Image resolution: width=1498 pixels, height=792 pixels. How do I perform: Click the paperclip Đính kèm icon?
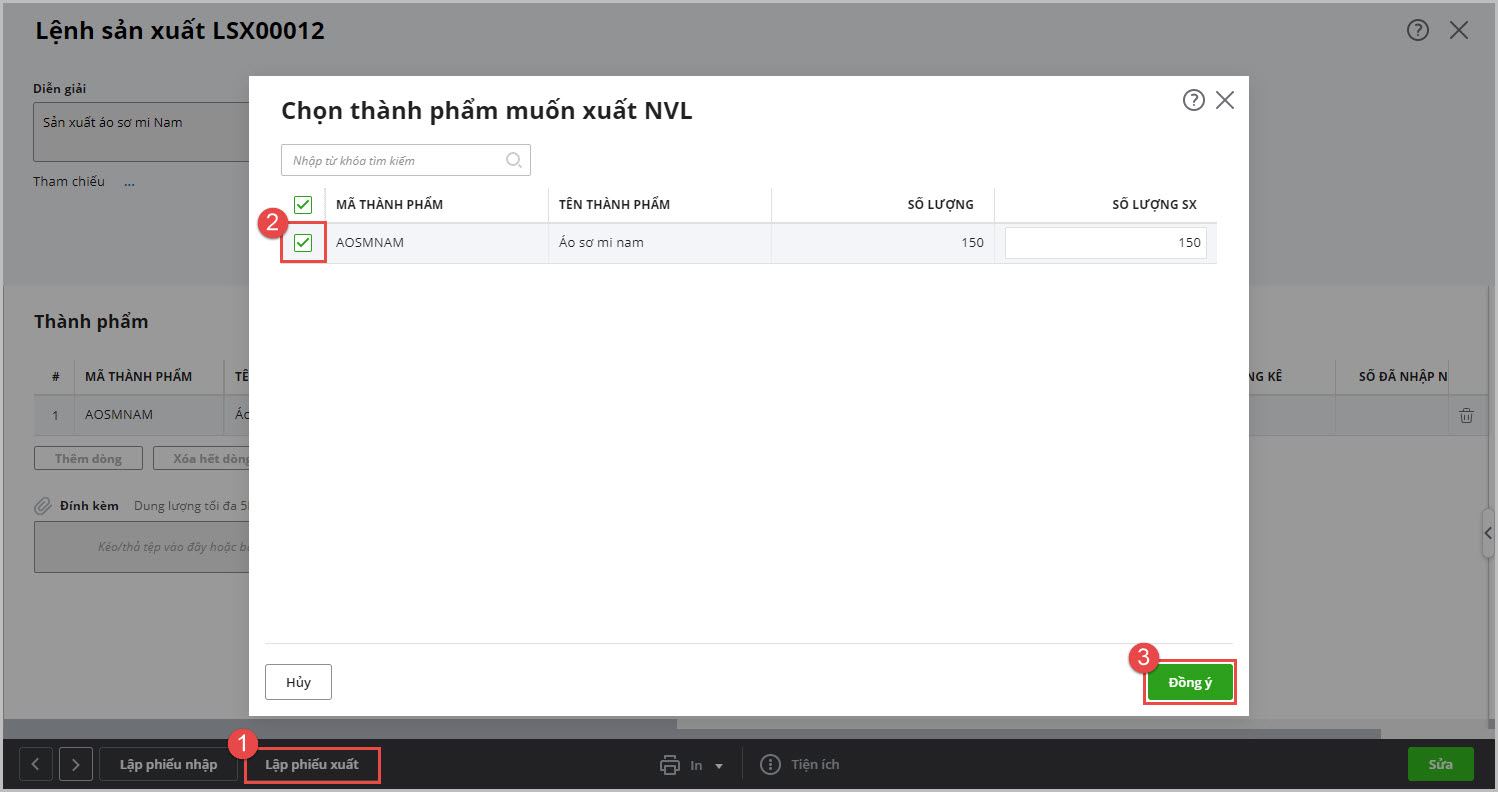point(43,506)
